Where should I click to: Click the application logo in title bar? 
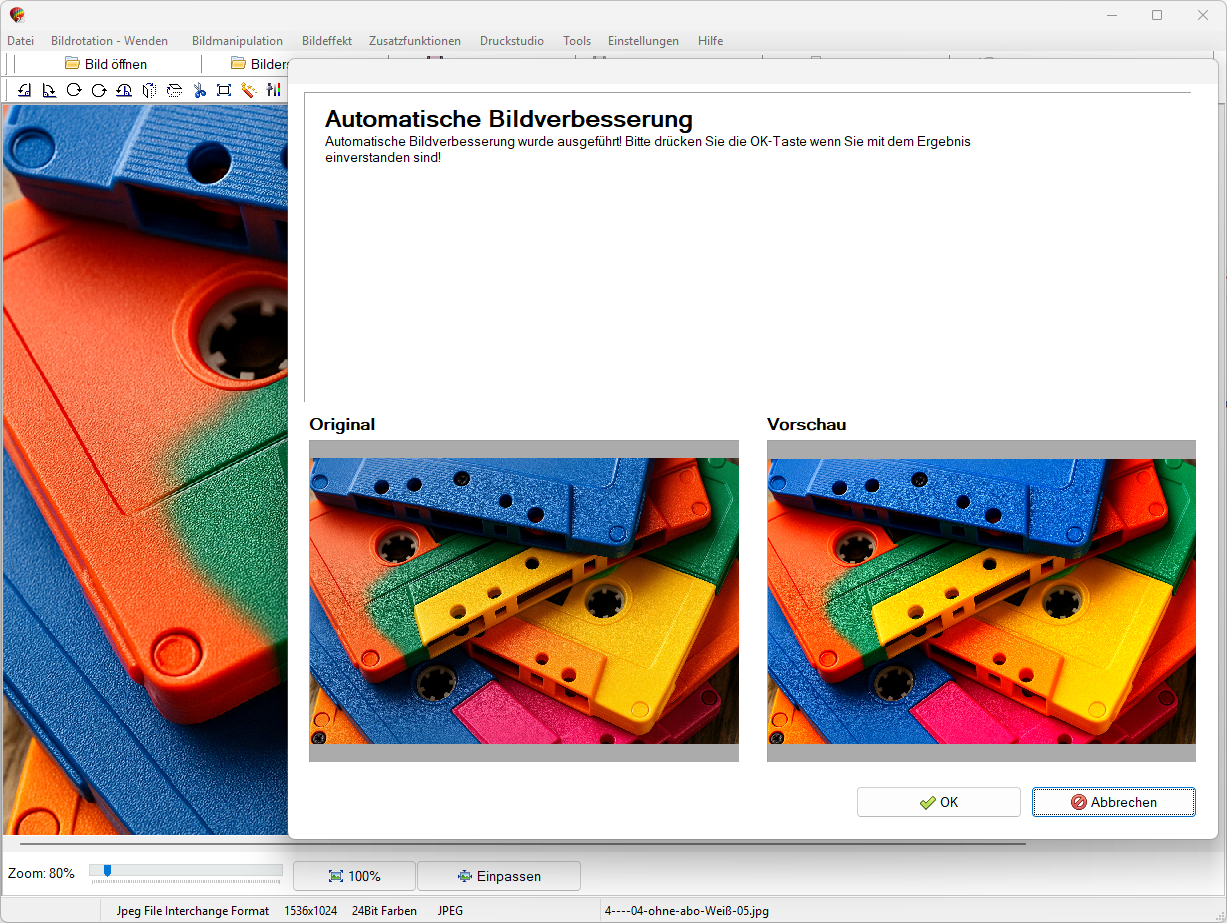tap(17, 15)
